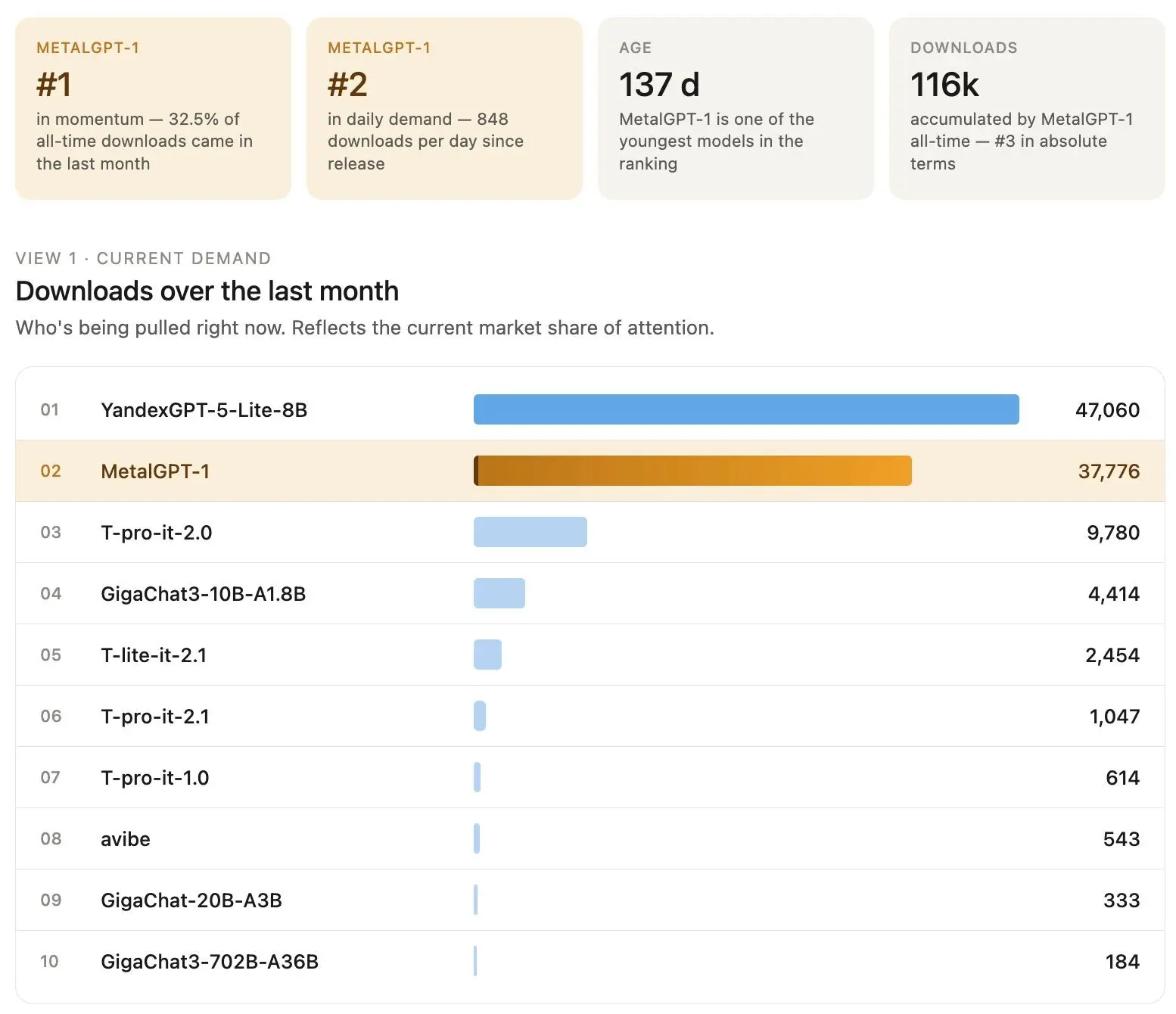
Task: Click the T-lite-it-2.1 model name
Action: coord(154,655)
